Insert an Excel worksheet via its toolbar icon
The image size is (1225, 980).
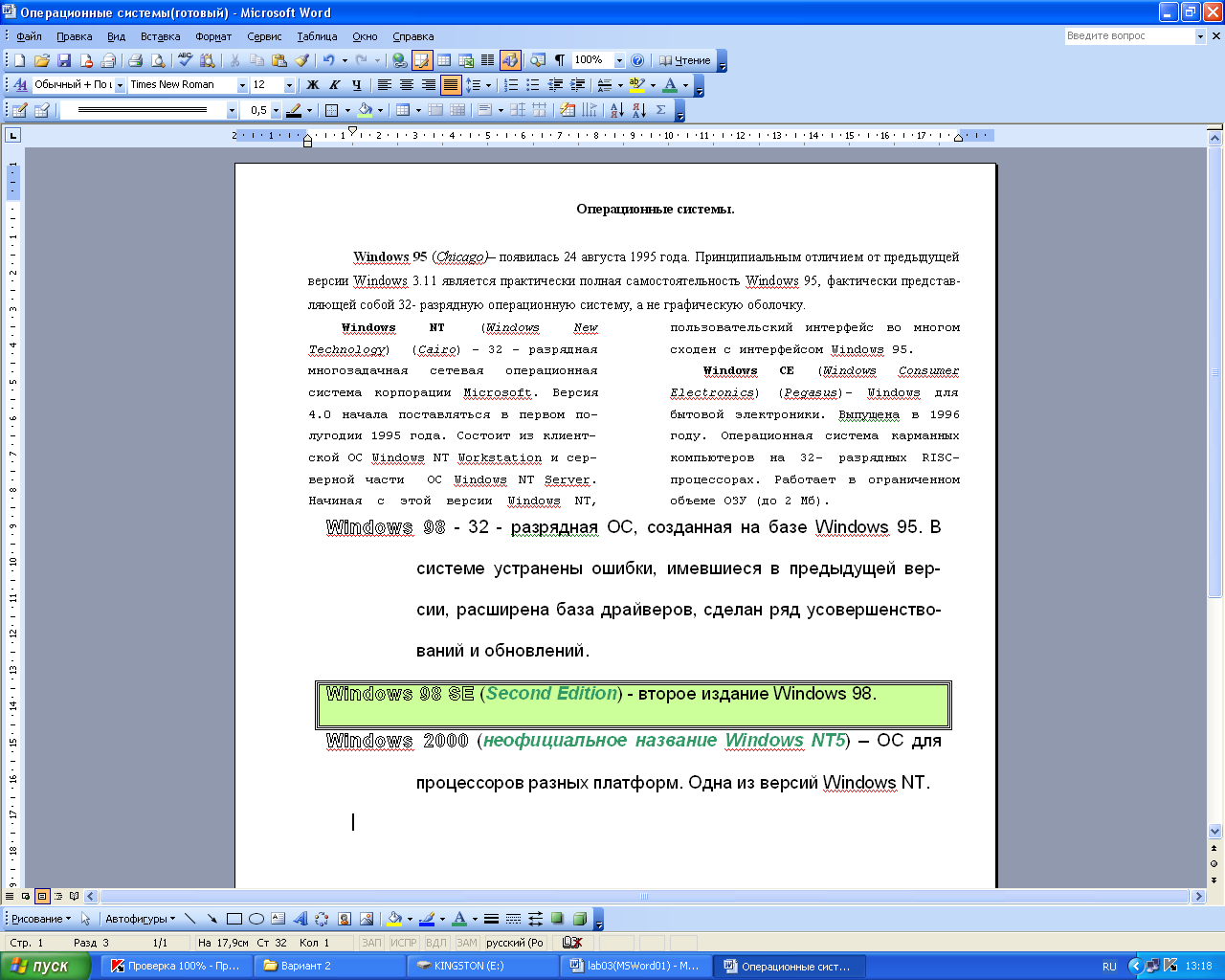click(x=466, y=60)
